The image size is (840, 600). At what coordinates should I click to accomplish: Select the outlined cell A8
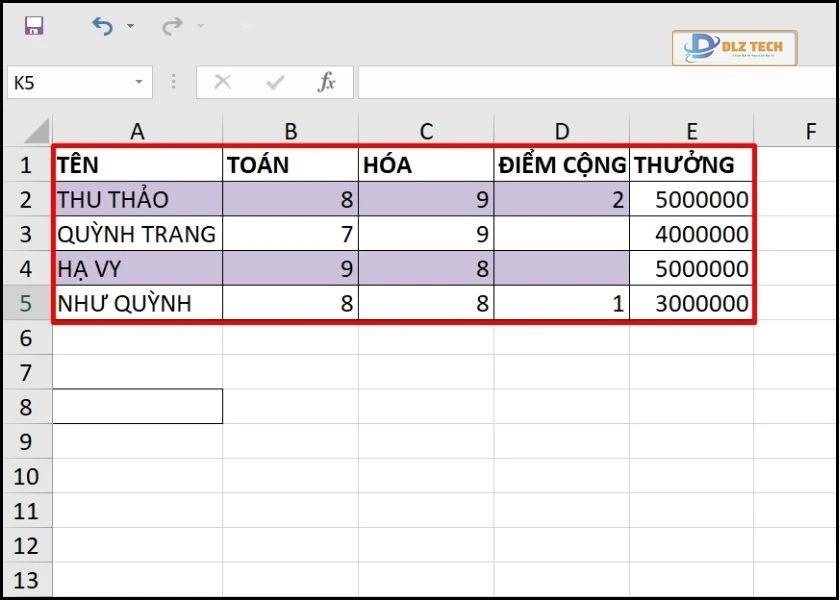pyautogui.click(x=137, y=406)
